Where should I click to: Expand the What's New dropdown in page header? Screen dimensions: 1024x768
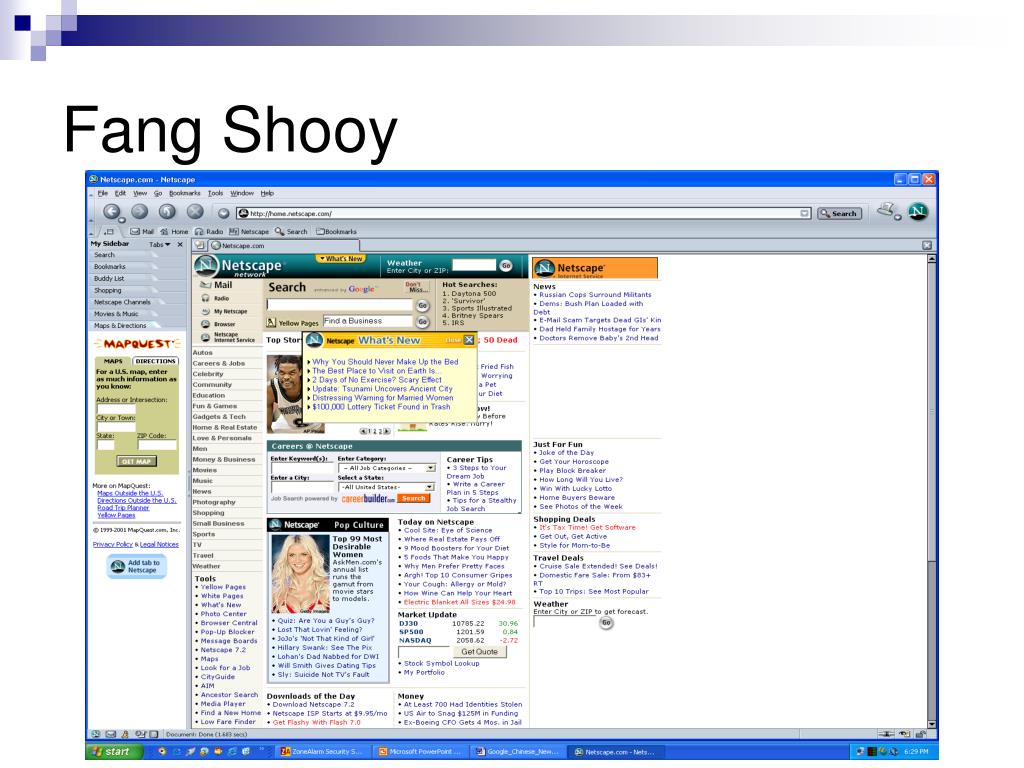click(x=340, y=259)
